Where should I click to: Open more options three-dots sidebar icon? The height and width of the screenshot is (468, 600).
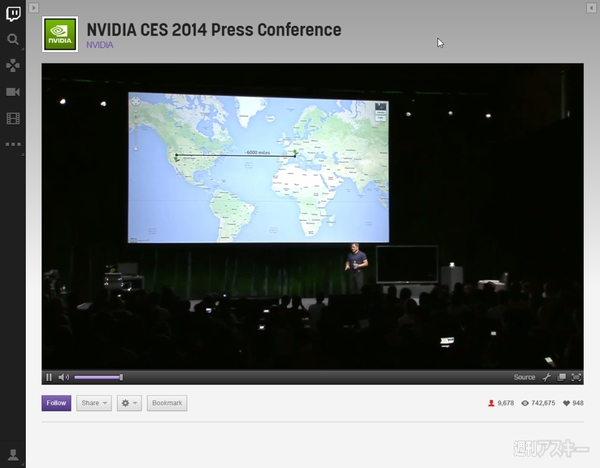tap(13, 144)
